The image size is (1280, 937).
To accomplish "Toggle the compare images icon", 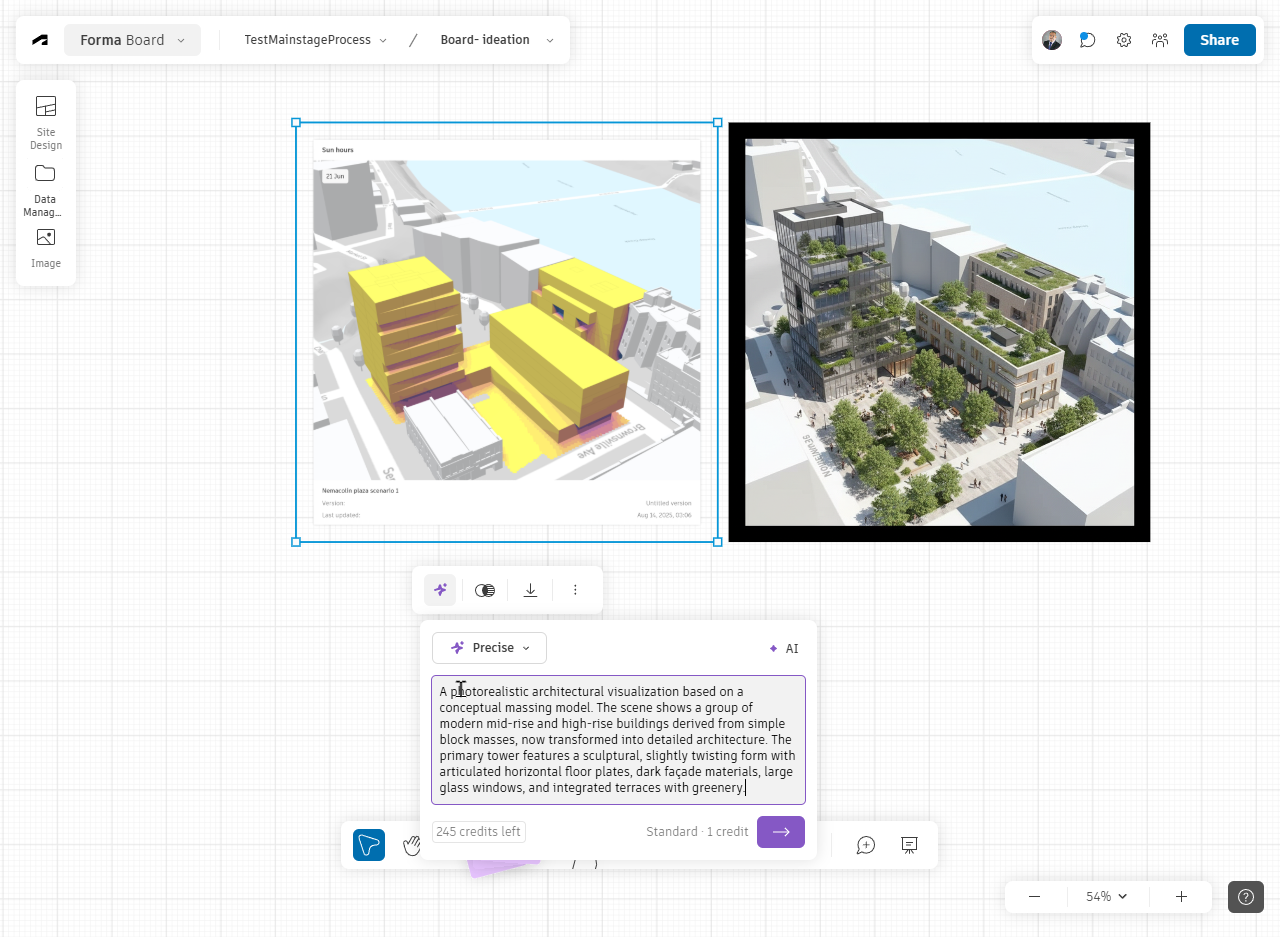I will click(x=485, y=590).
